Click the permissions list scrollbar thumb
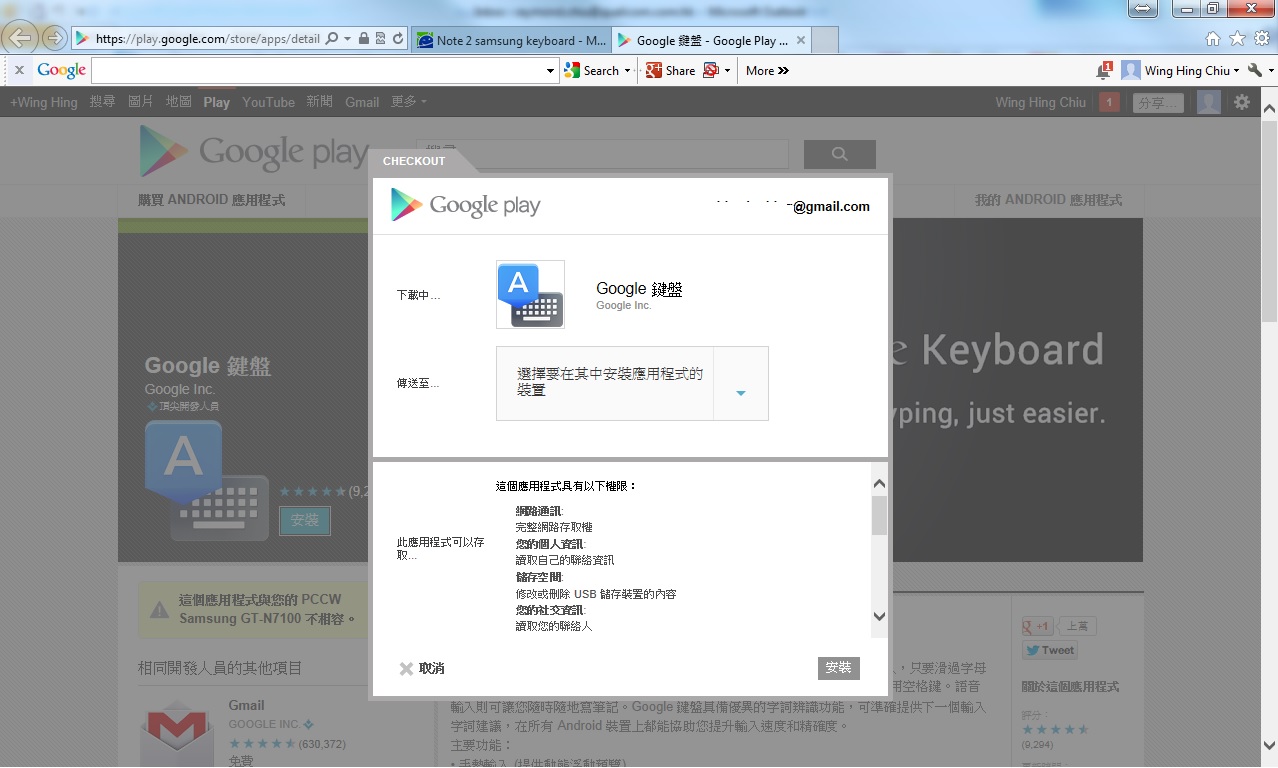The image size is (1278, 768). click(879, 515)
